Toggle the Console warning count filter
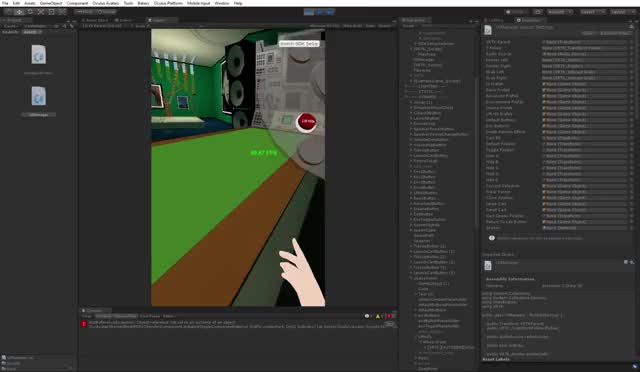 click(379, 316)
